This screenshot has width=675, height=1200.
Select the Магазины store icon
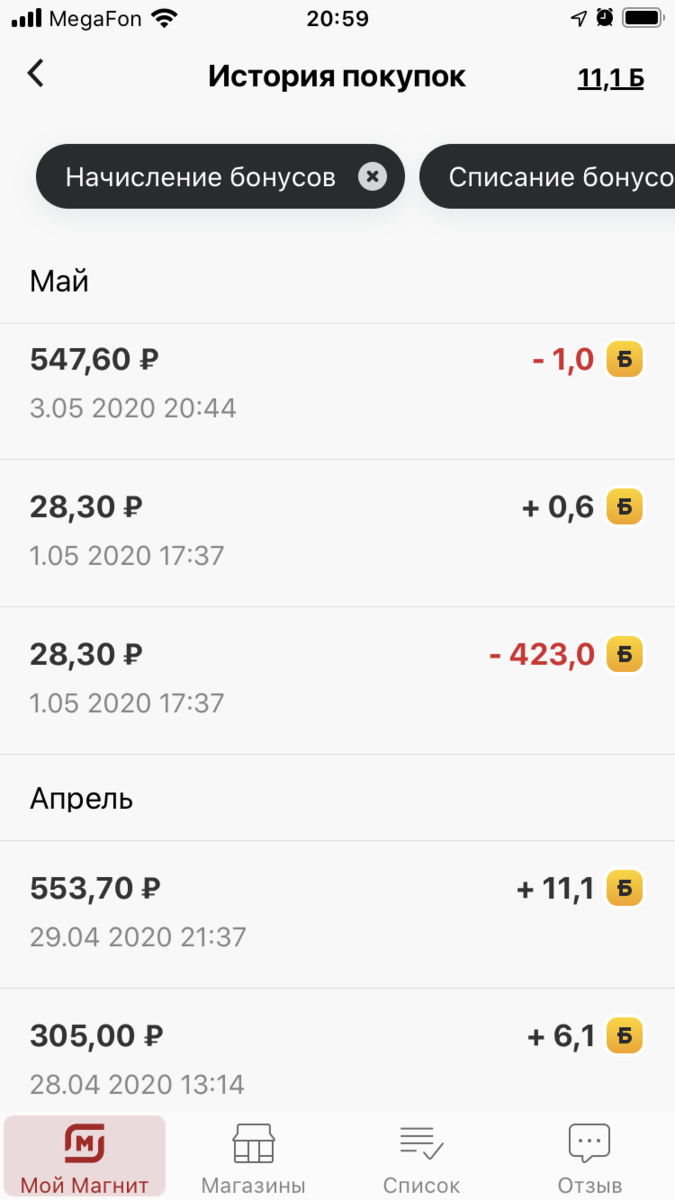(x=253, y=1141)
